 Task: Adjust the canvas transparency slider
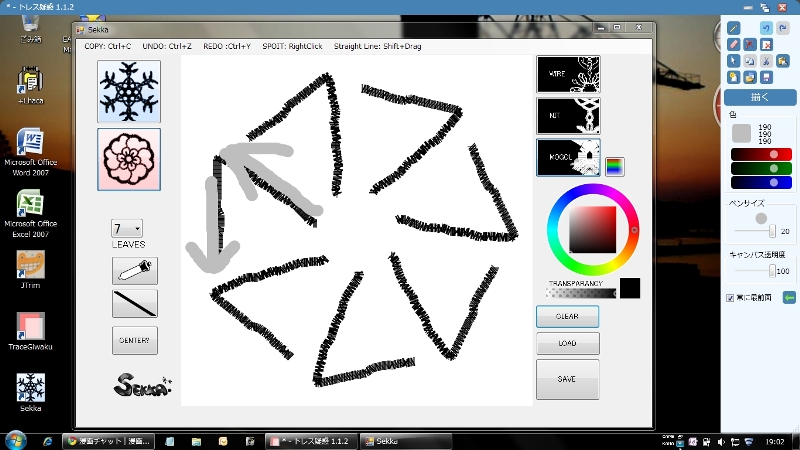pyautogui.click(x=755, y=271)
